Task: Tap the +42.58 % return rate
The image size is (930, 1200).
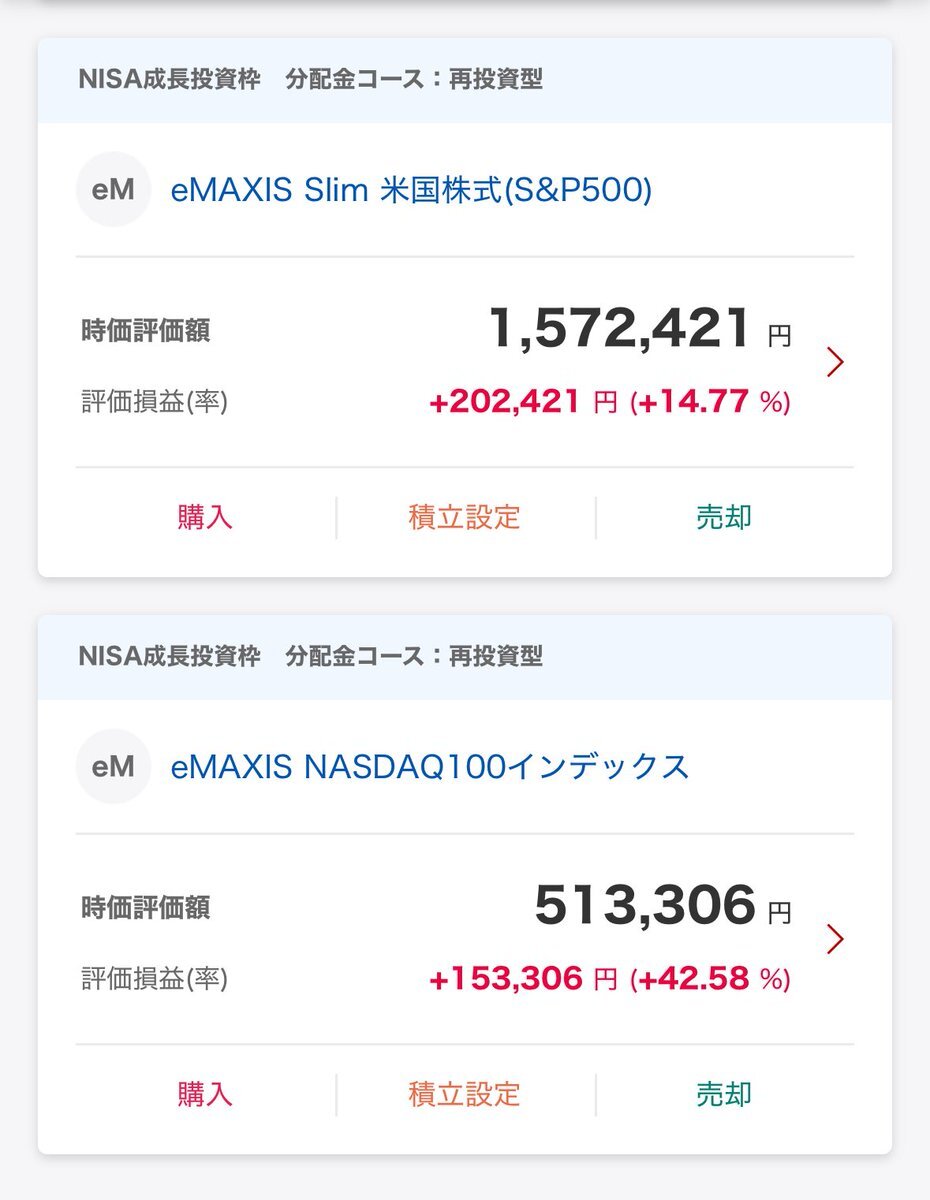Action: tap(710, 979)
